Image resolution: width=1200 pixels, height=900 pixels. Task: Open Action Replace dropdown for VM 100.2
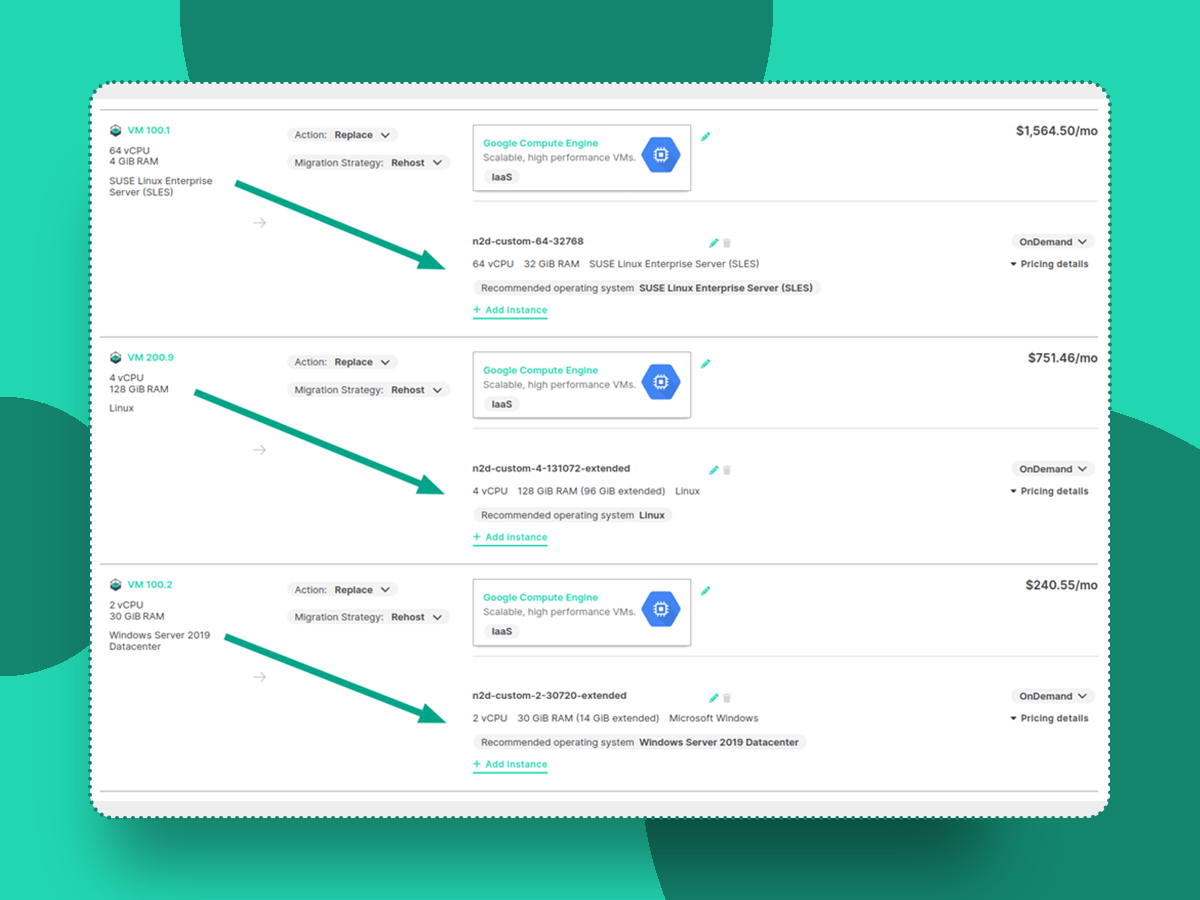click(x=342, y=590)
